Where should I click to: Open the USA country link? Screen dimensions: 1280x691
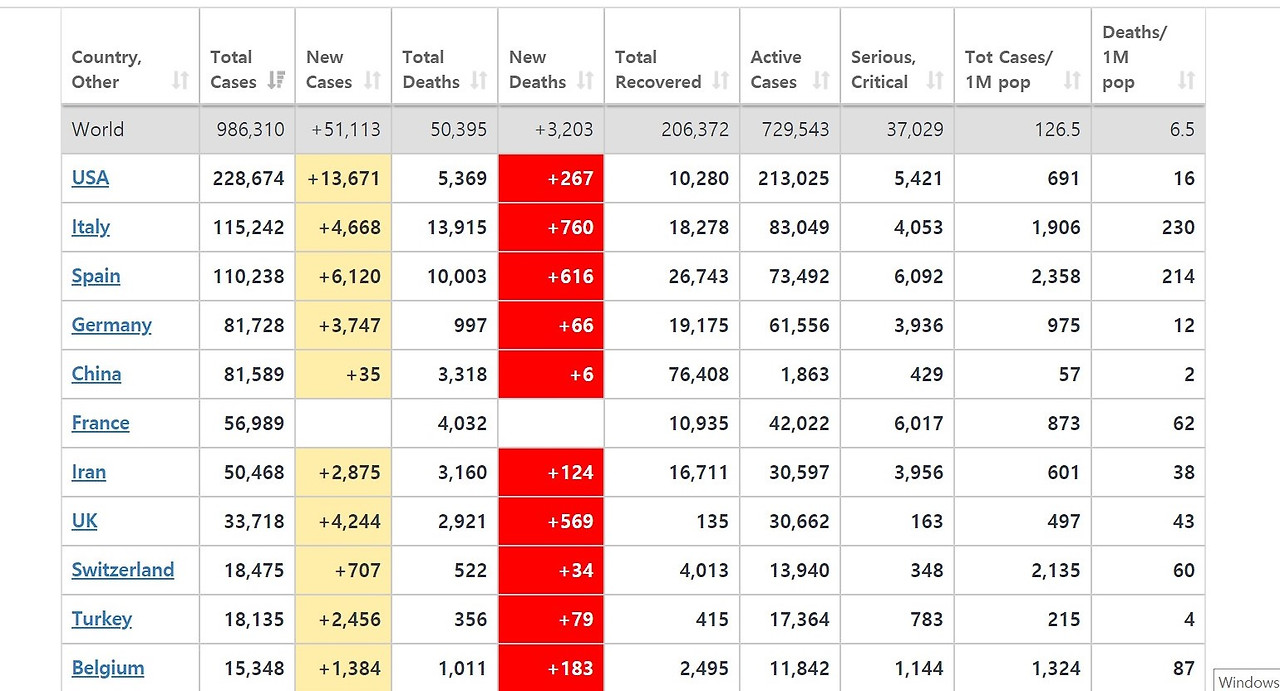pos(90,178)
